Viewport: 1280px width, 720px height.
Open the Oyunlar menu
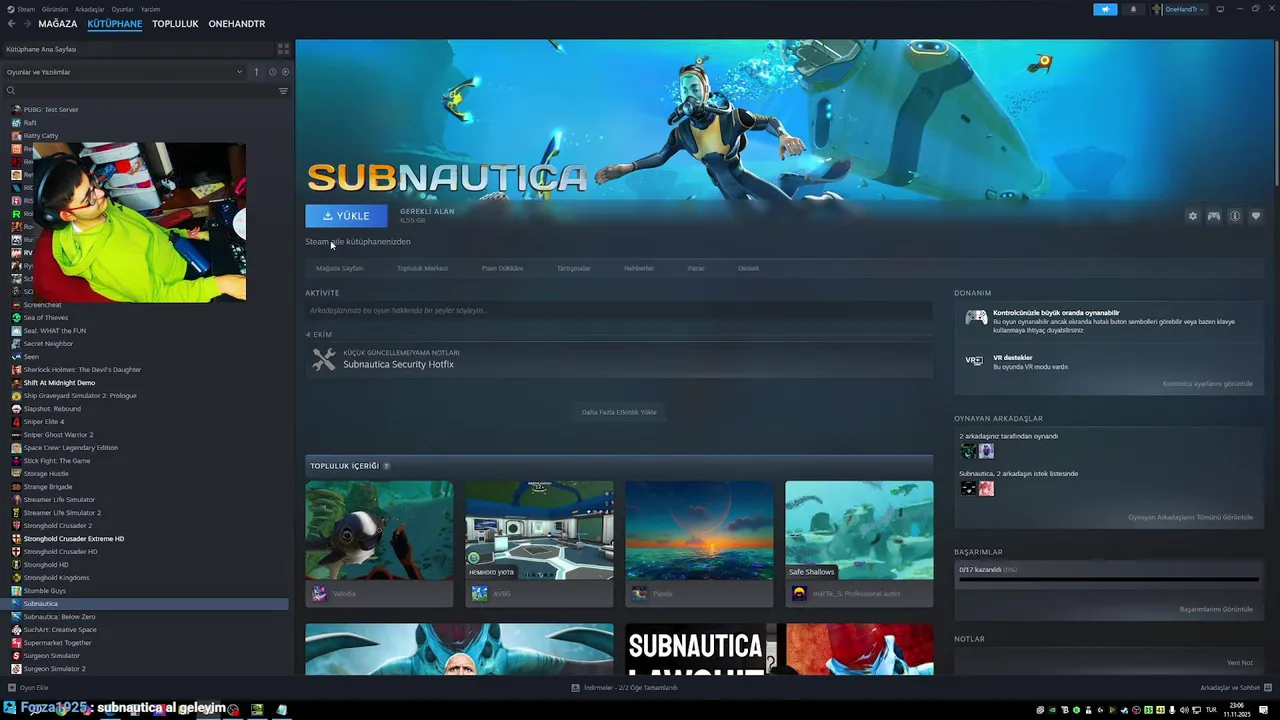[x=123, y=9]
